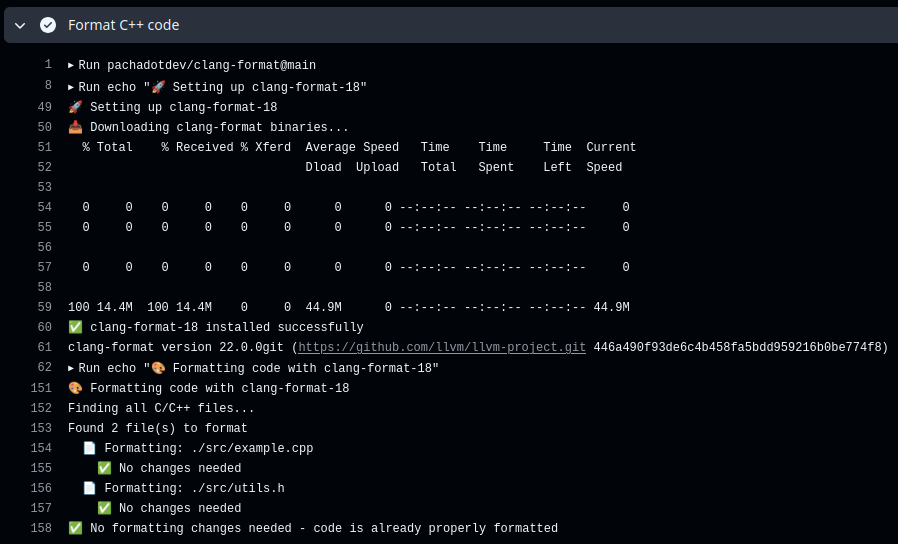Click the palette emoji on line 151

[x=75, y=388]
